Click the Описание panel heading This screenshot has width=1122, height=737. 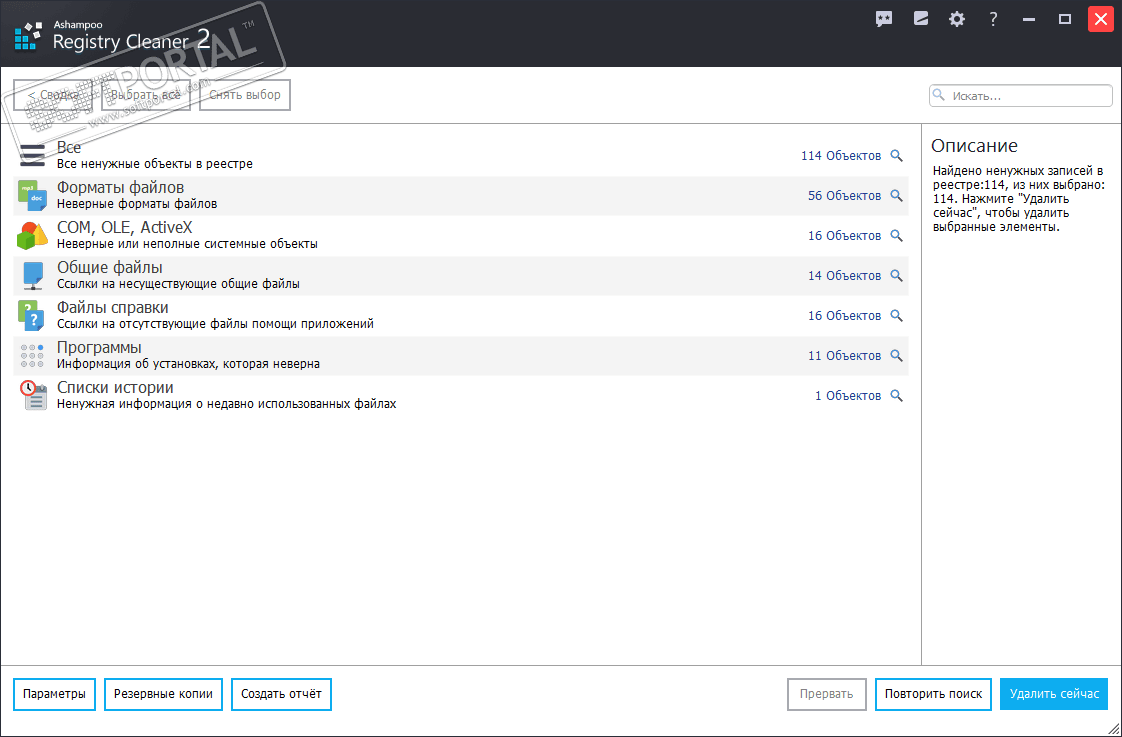point(974,146)
